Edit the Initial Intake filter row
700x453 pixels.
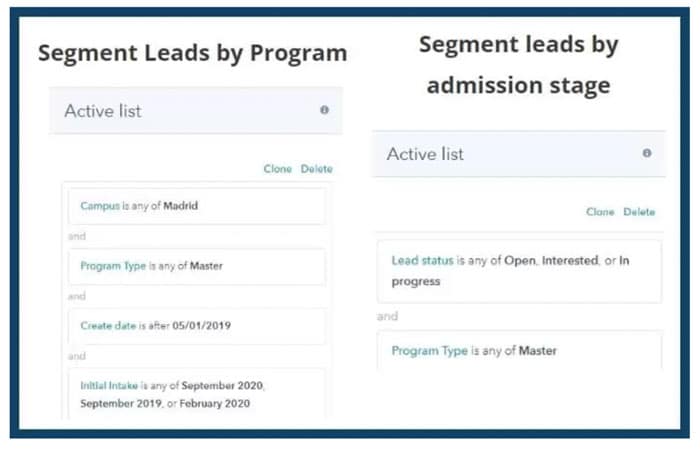[197, 394]
